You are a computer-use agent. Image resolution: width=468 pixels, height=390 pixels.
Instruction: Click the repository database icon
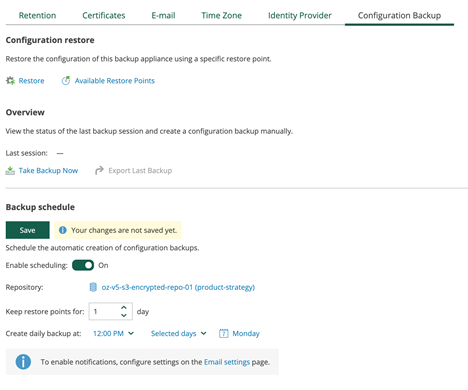[x=93, y=287]
